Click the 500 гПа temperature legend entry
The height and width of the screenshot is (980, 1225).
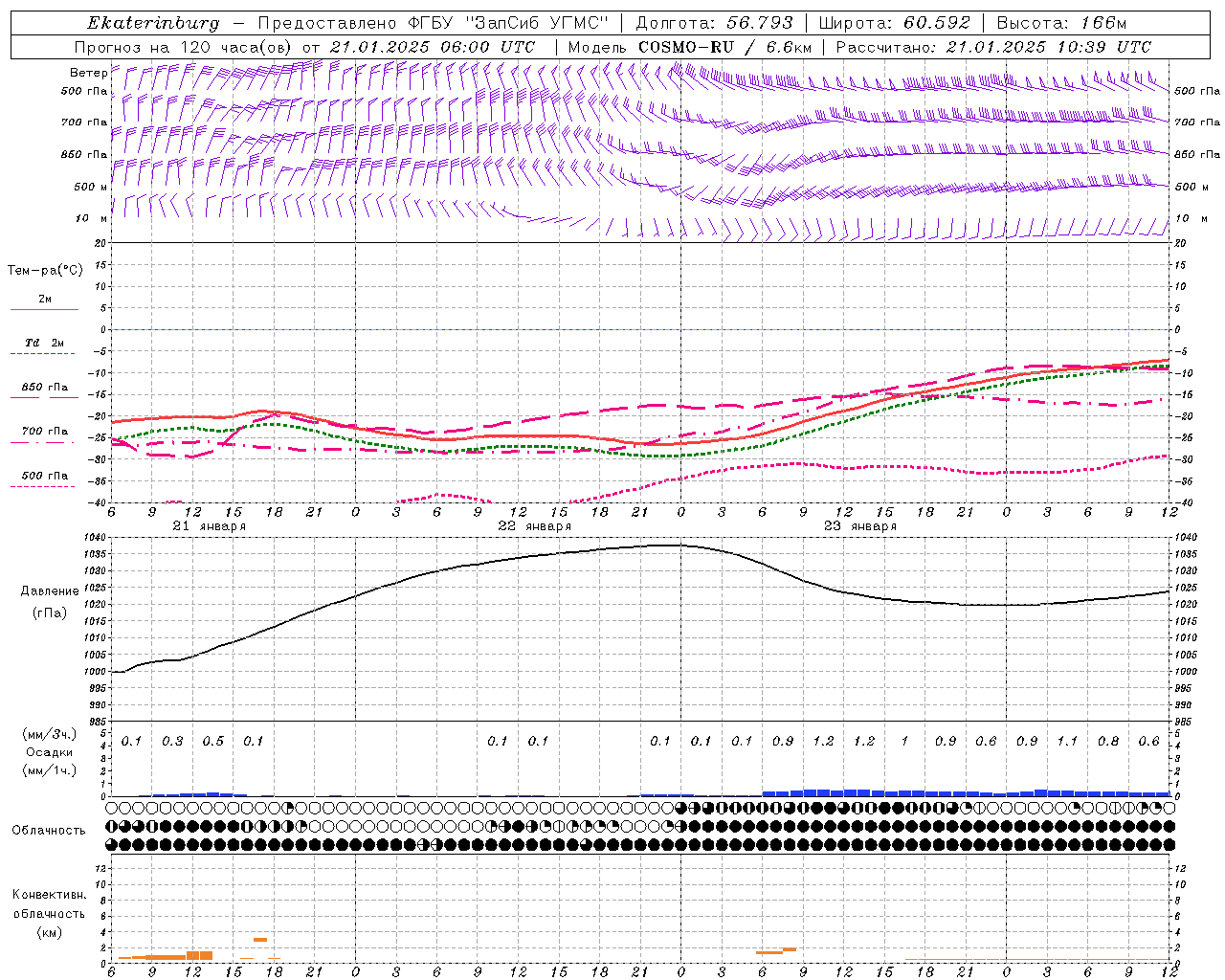click(x=44, y=476)
